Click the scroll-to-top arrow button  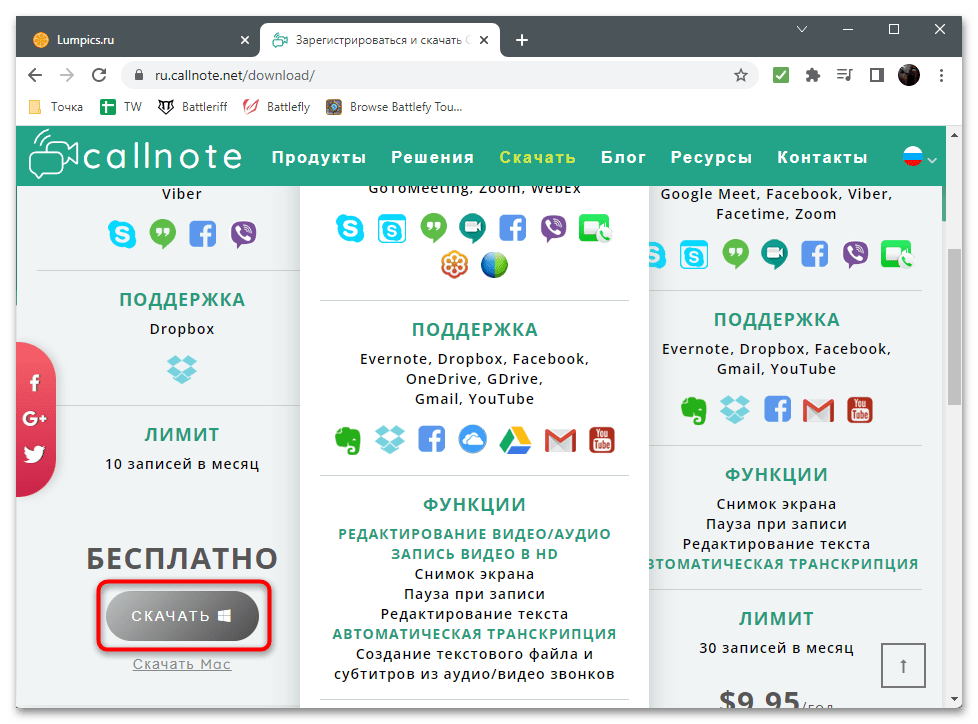pos(903,665)
